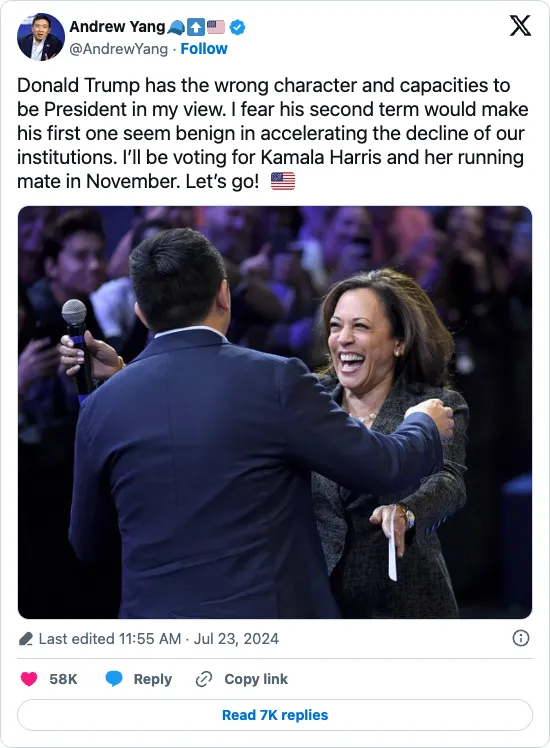Open Andrew Yang's profile avatar
Image resolution: width=550 pixels, height=748 pixels.
click(x=41, y=37)
